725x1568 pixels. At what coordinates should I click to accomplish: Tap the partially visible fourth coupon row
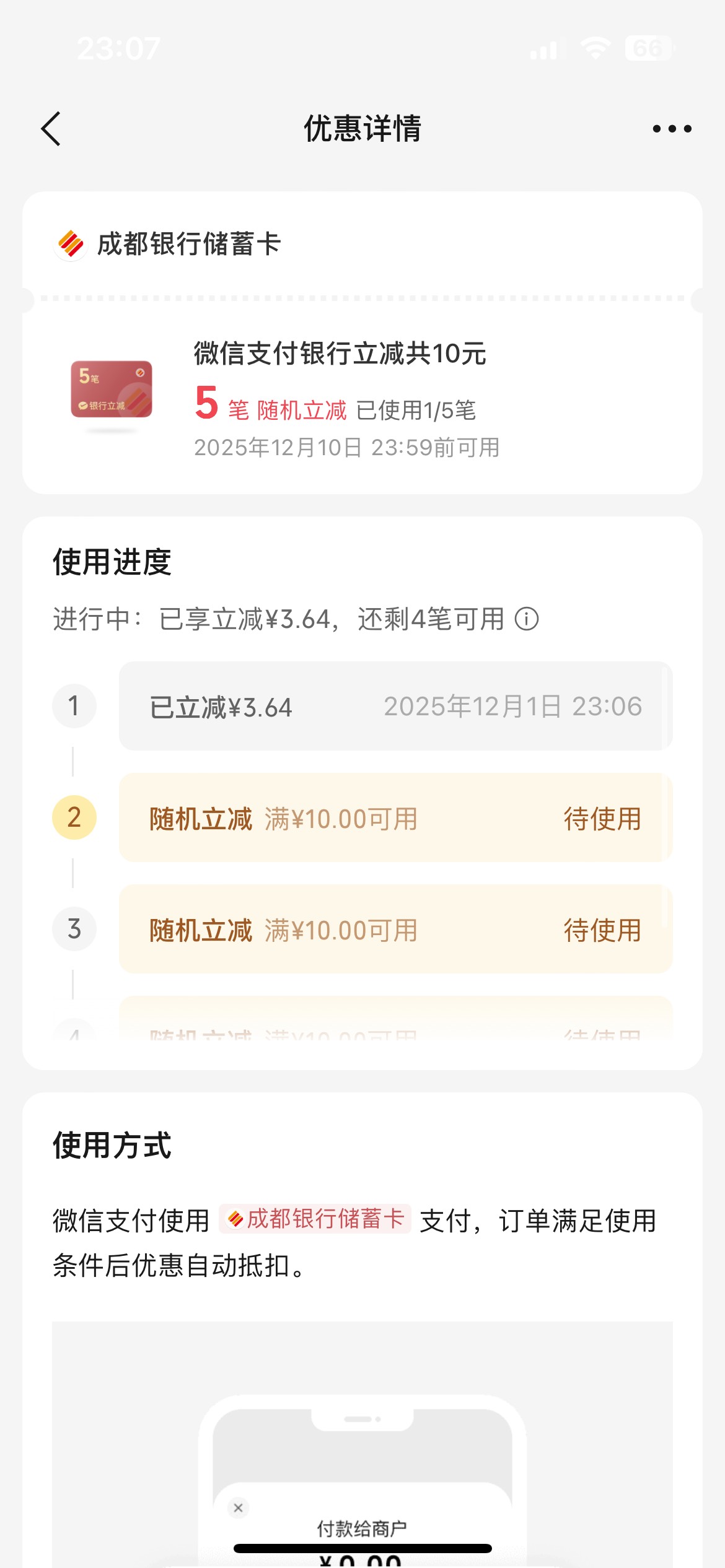tap(395, 1022)
